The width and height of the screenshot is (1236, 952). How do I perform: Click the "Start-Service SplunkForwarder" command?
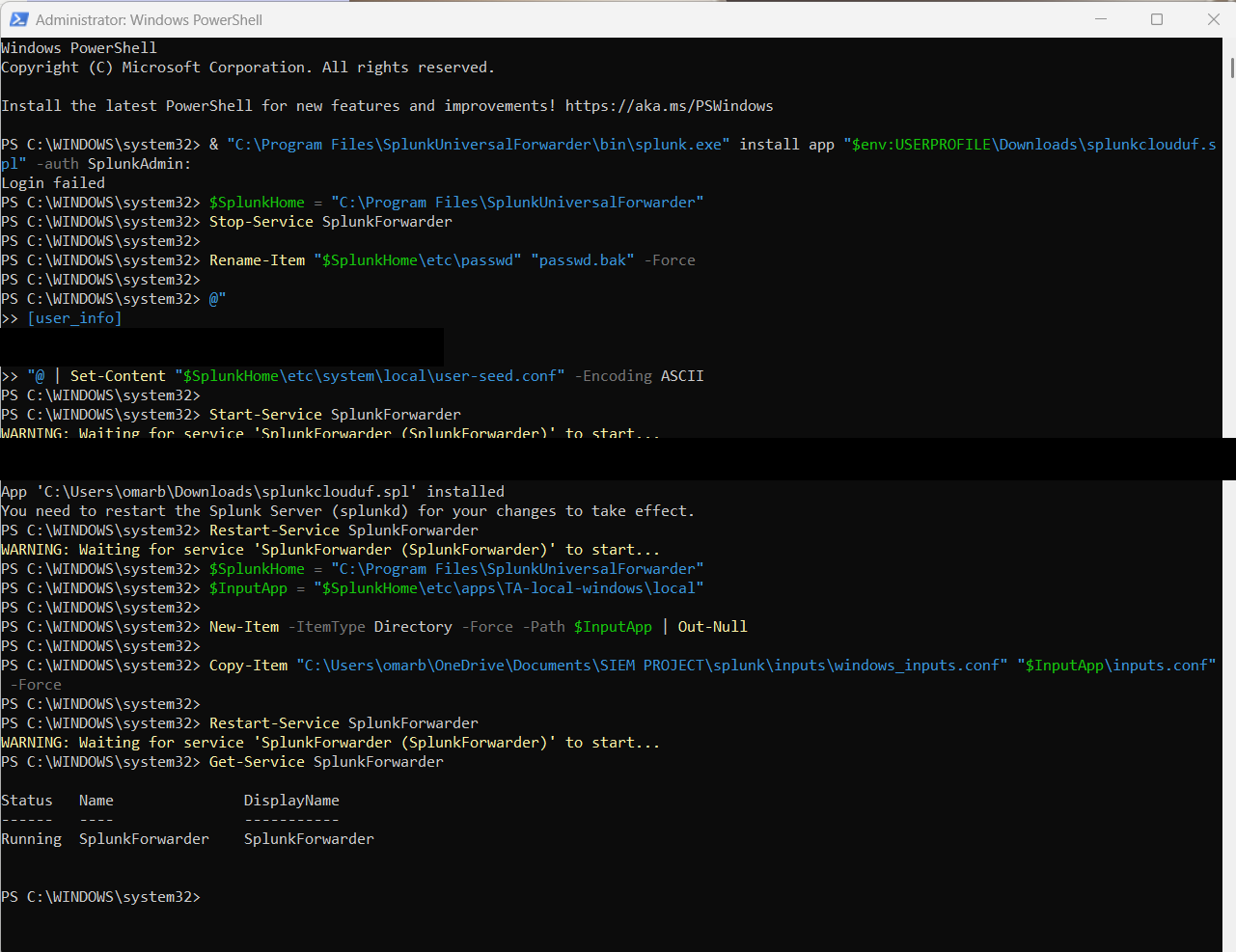coord(335,415)
